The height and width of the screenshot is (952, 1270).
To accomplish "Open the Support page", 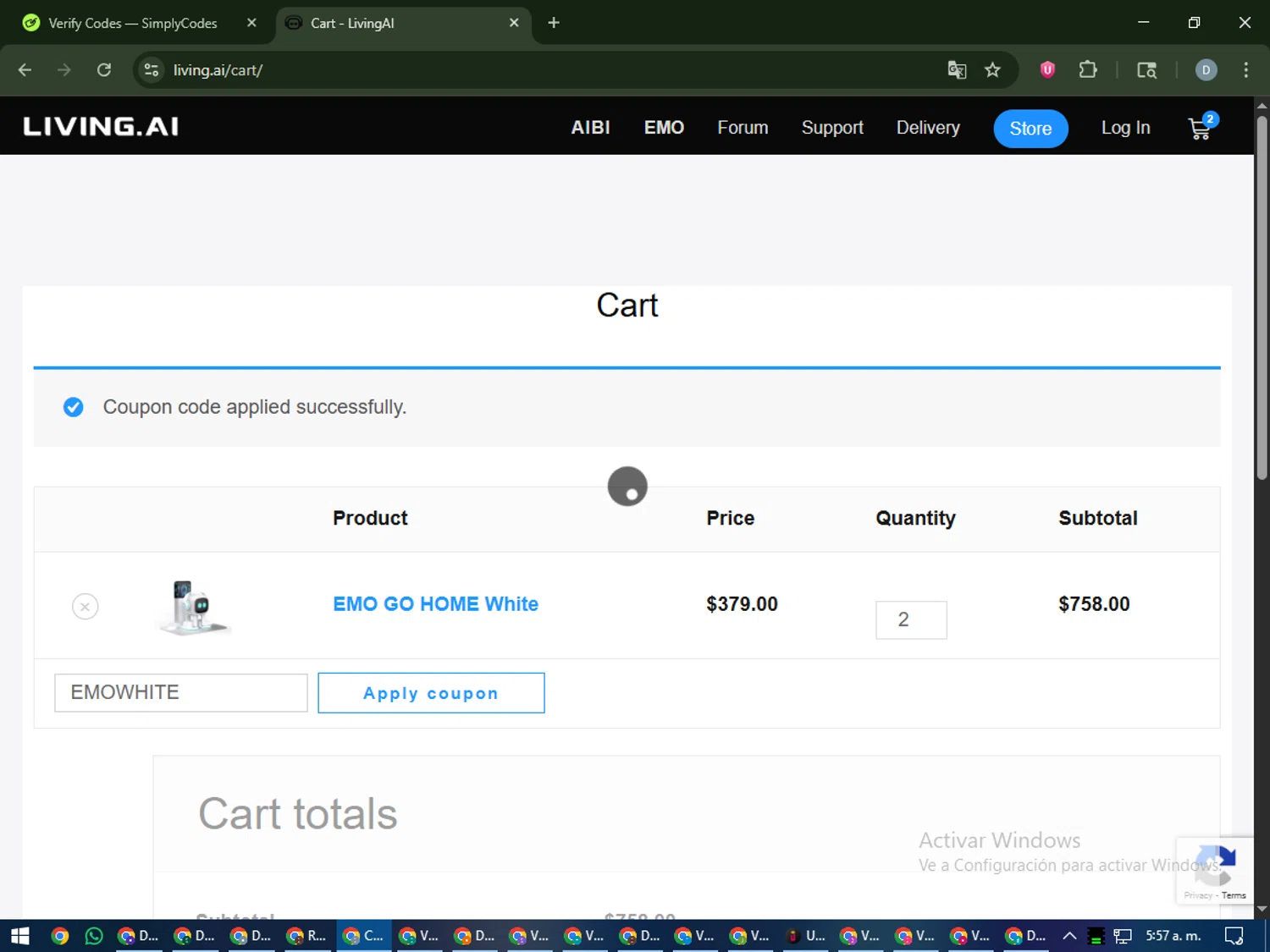I will pos(832,128).
